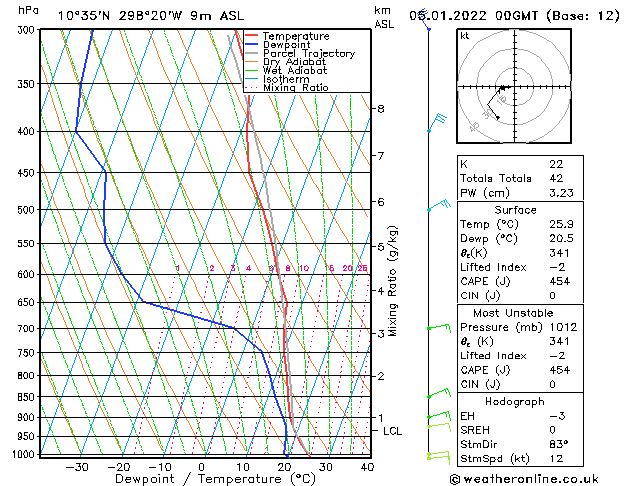Click the 500 hPa pressure axis label
Viewport: 629px width, 486px height.
point(28,210)
